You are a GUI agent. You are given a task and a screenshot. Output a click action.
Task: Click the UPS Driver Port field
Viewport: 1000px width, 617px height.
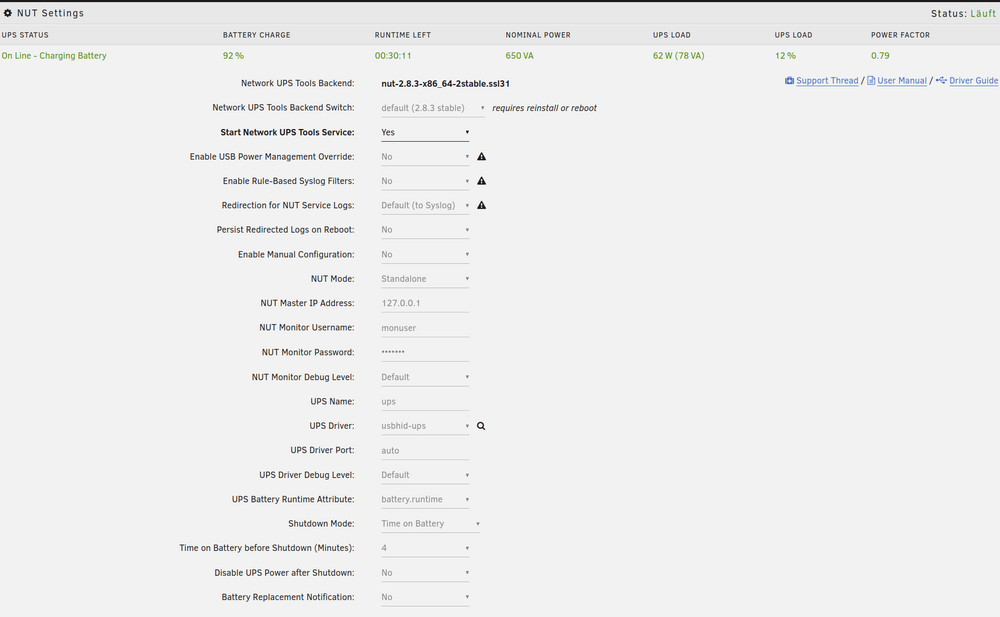[425, 450]
